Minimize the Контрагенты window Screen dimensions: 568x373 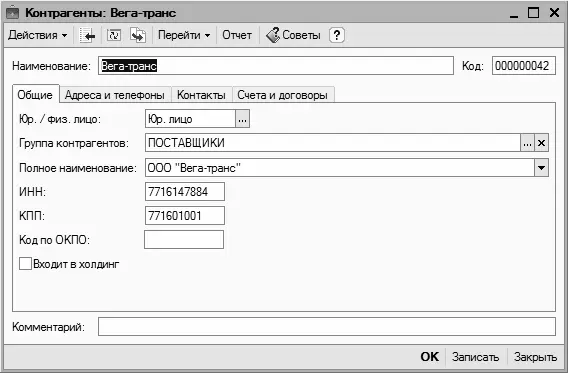514,14
